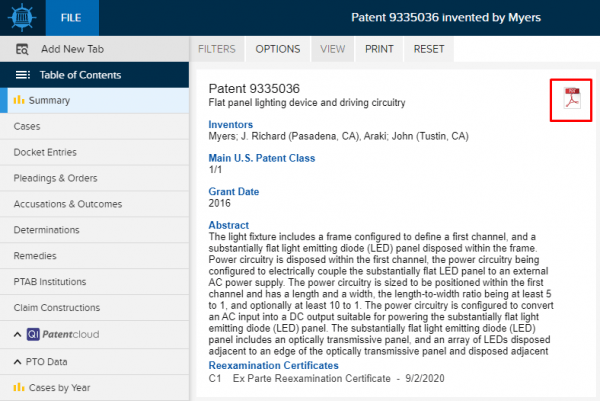This screenshot has width=600, height=401.
Task: Go to PTAB Institutions
Action: point(52,282)
